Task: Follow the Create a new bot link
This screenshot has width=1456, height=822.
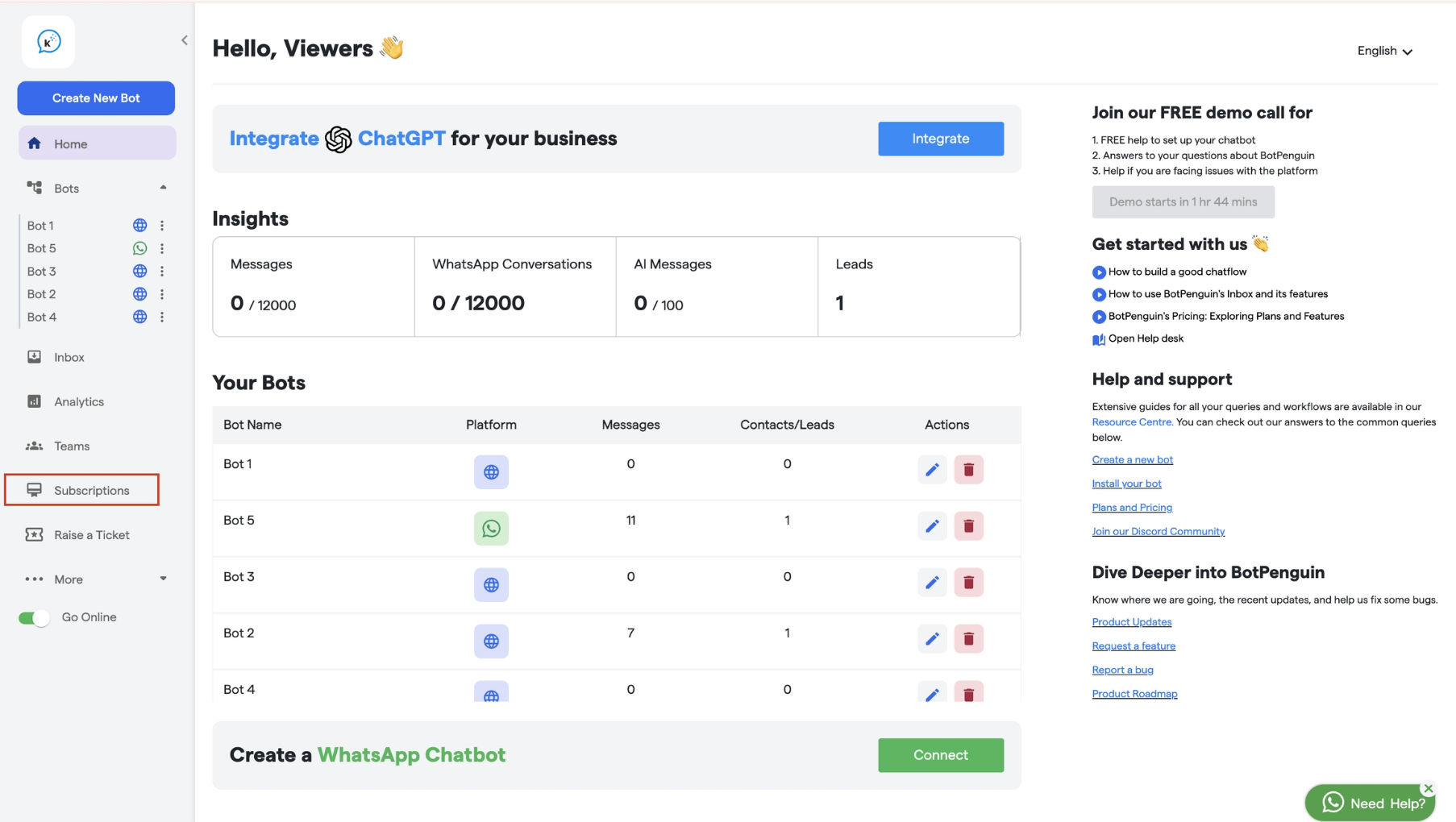Action: [x=1132, y=460]
